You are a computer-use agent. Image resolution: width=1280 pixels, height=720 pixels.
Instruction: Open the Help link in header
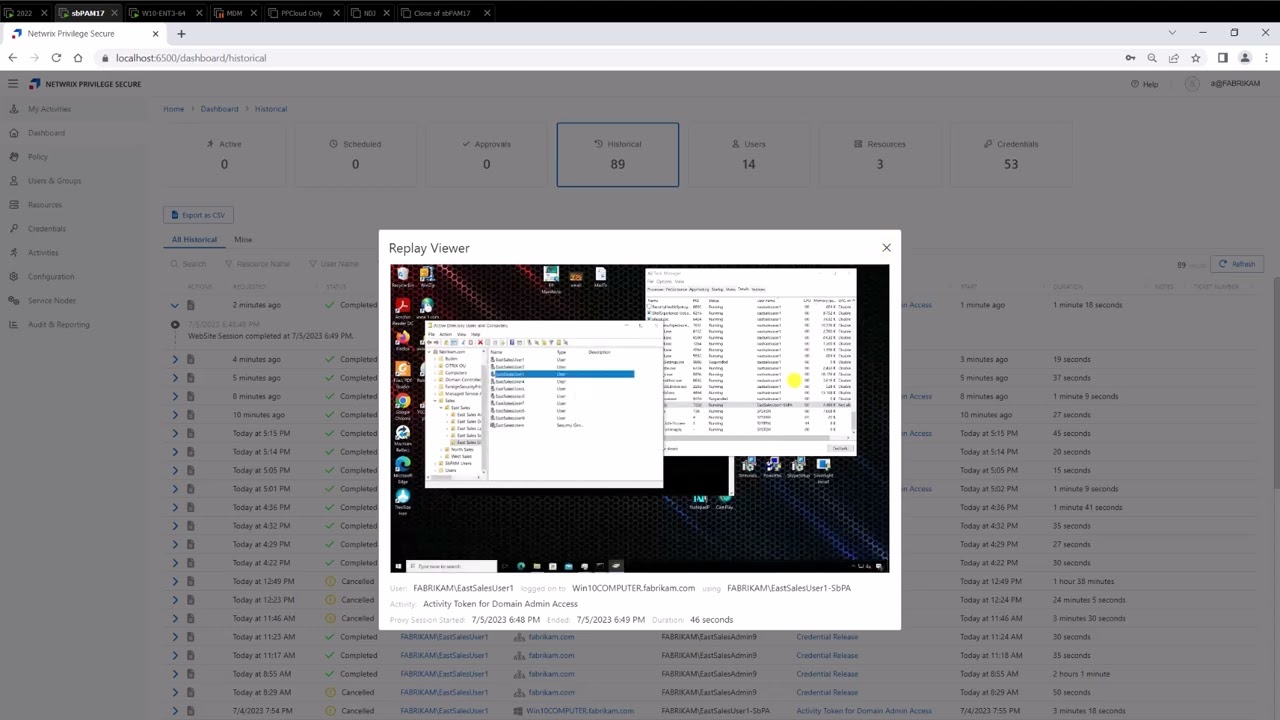pyautogui.click(x=1144, y=84)
